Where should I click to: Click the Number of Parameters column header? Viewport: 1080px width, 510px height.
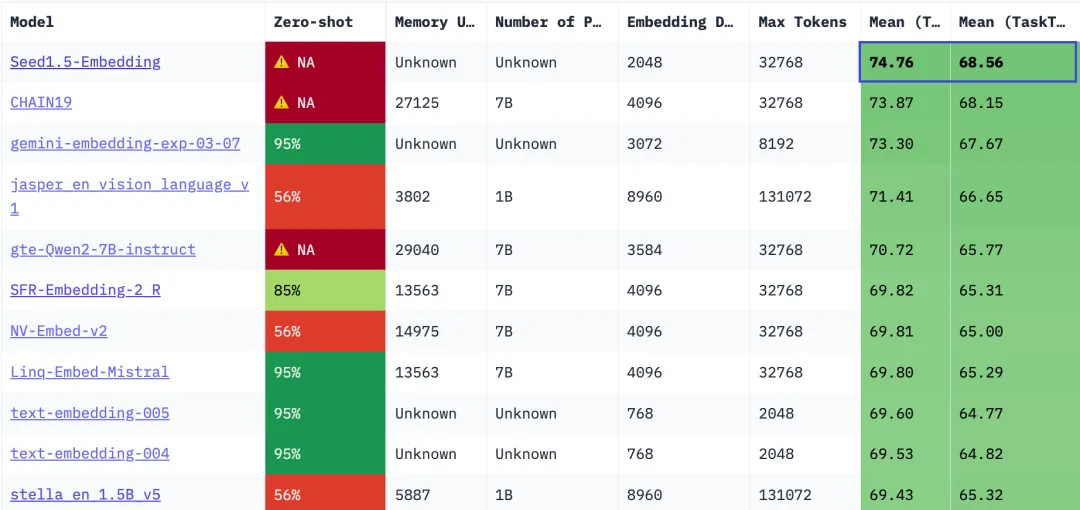pyautogui.click(x=549, y=22)
